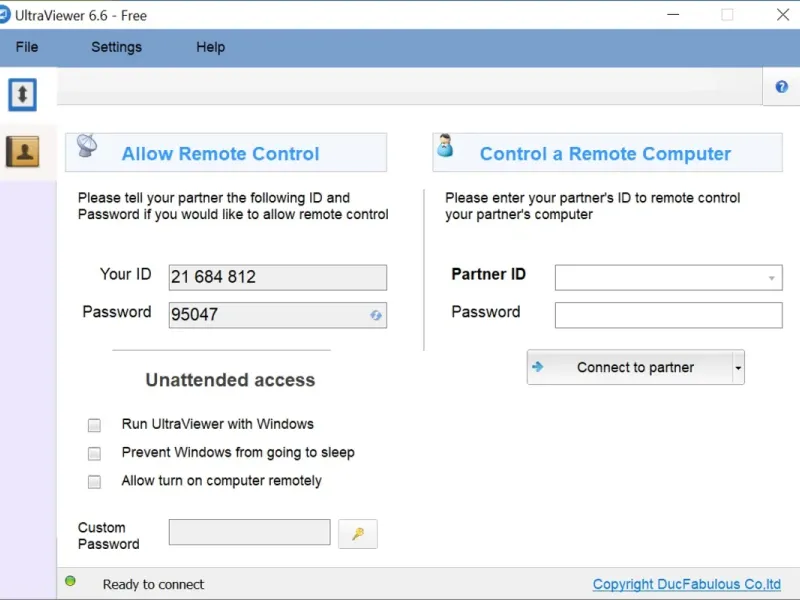Open the Connect to partner dropdown arrow
This screenshot has width=800, height=600.
(x=738, y=368)
